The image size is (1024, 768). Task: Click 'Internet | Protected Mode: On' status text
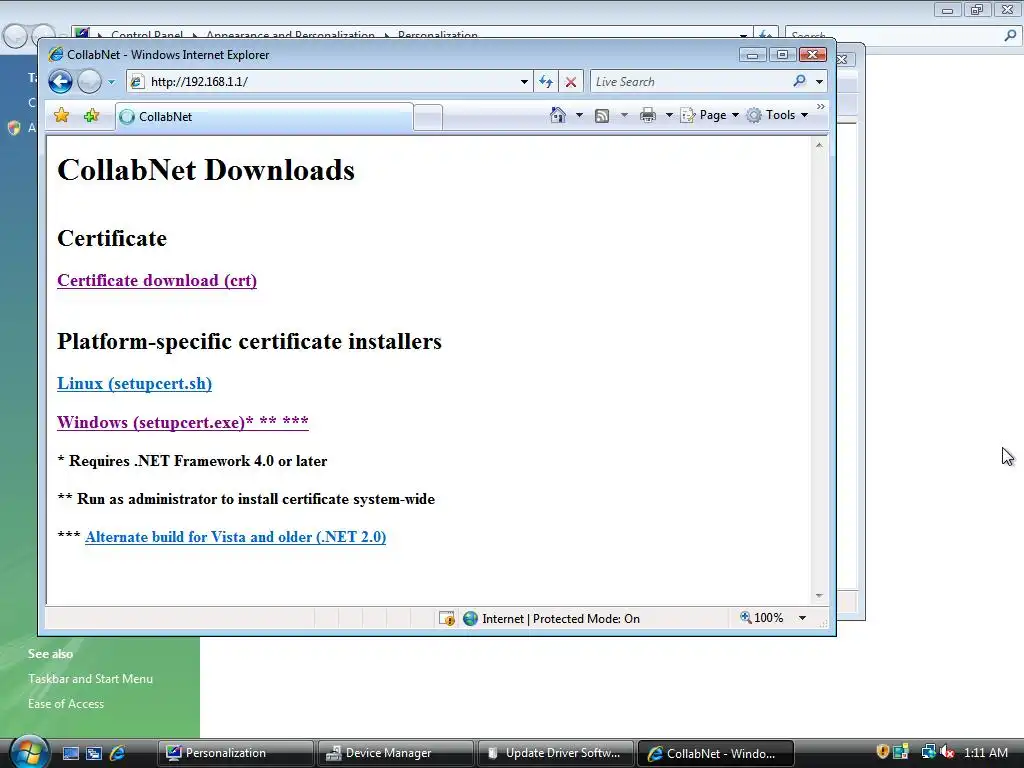tap(561, 618)
